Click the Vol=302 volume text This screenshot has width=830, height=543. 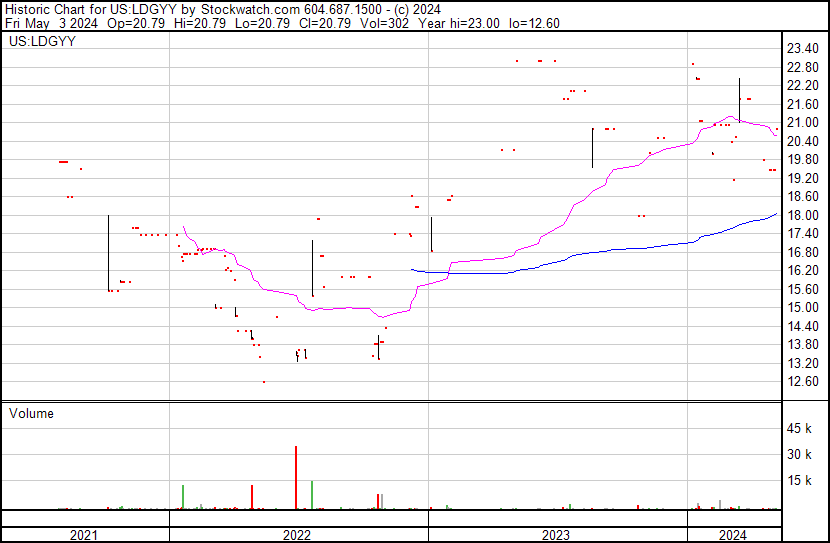tap(384, 23)
